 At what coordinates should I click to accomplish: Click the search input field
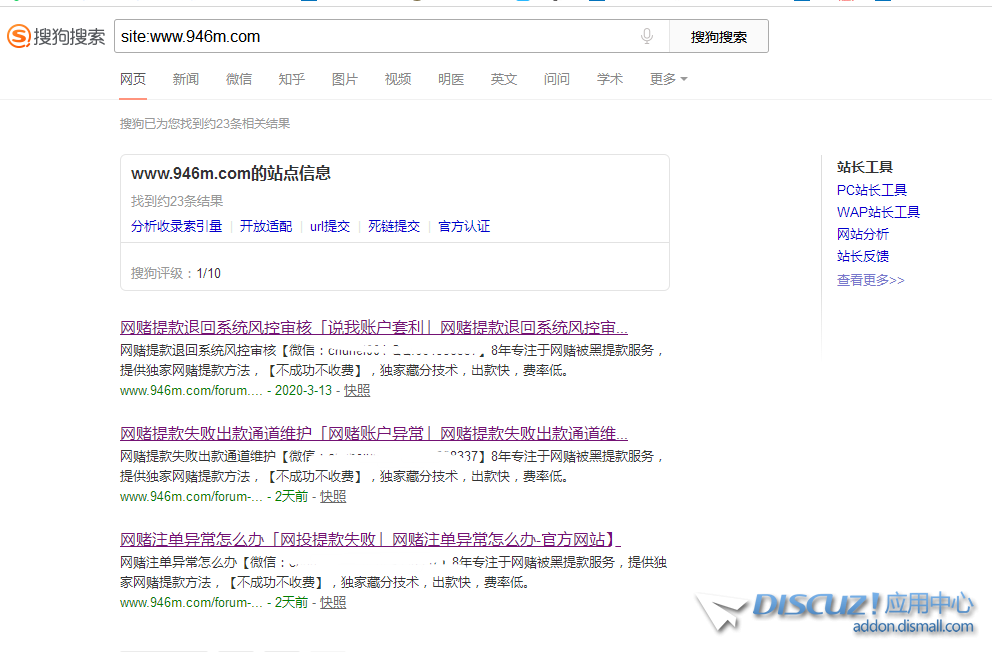(375, 37)
